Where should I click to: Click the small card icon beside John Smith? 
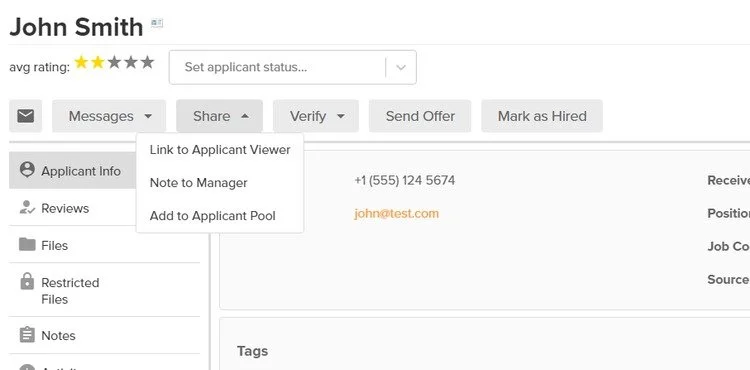157,23
